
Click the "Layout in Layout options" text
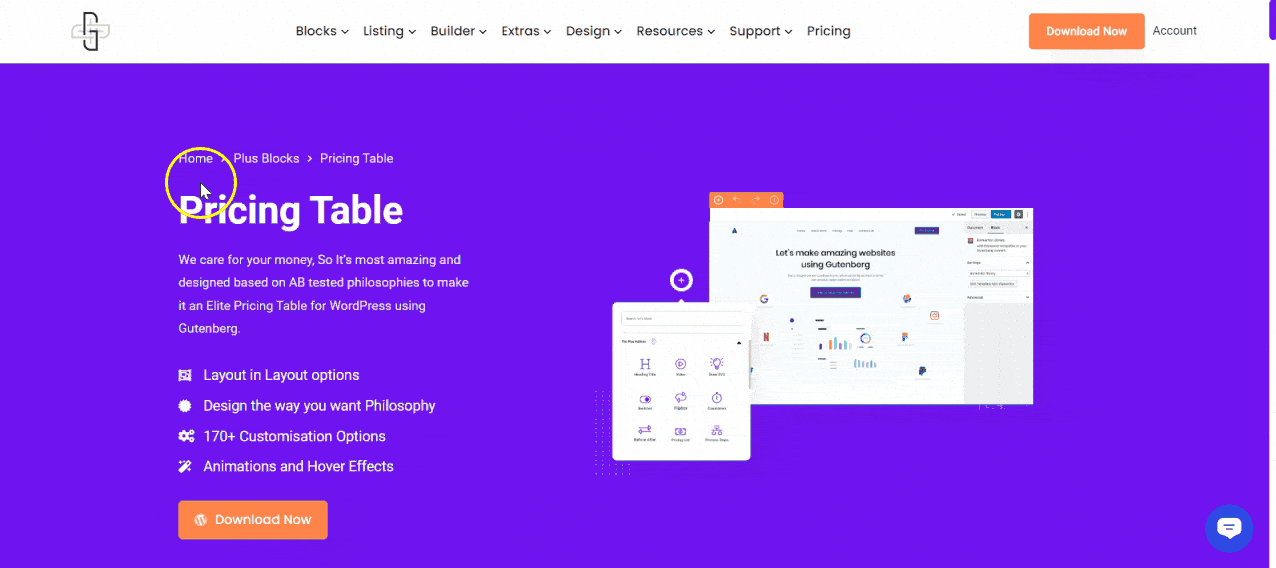[x=281, y=375]
